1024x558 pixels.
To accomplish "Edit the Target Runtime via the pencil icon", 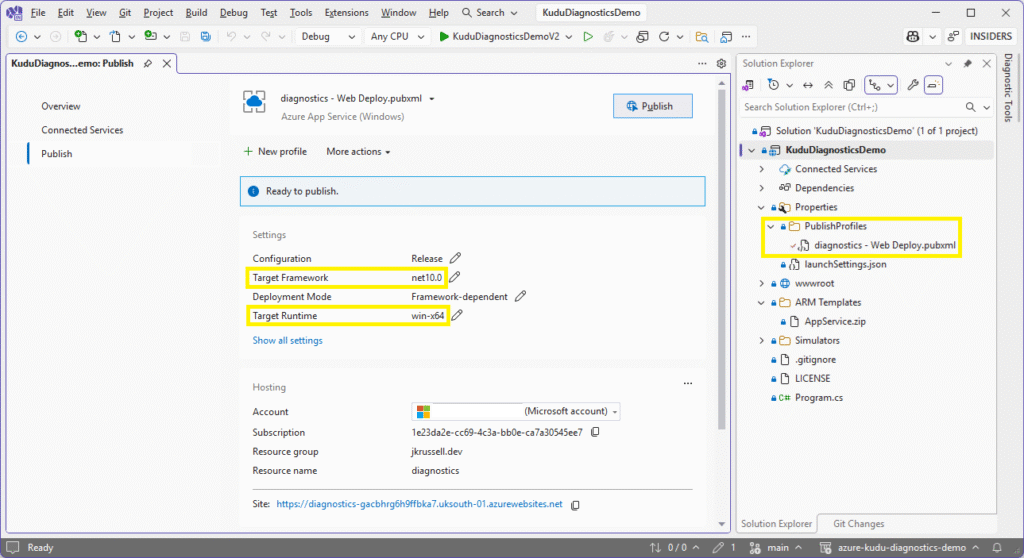I will click(x=457, y=315).
